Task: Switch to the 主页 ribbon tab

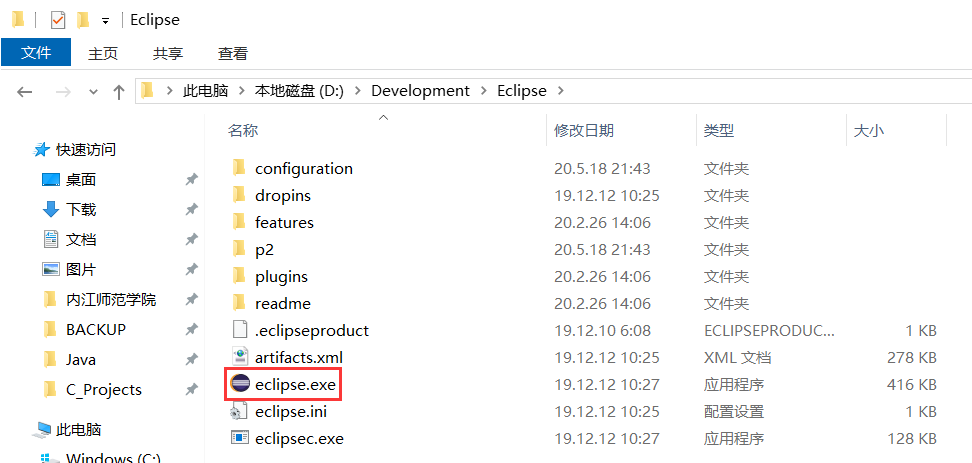Action: 103,53
